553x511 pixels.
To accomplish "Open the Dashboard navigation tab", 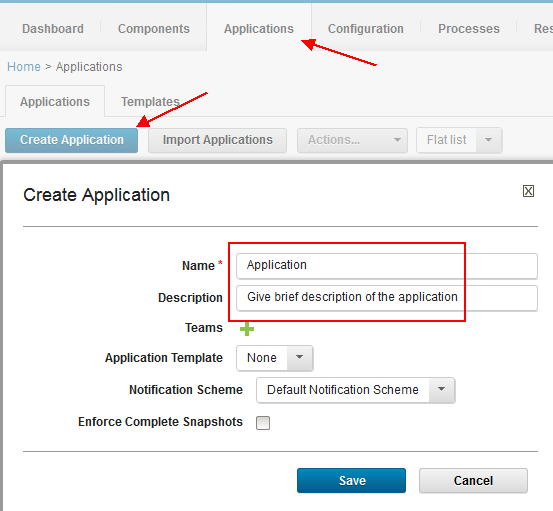I will click(x=53, y=29).
